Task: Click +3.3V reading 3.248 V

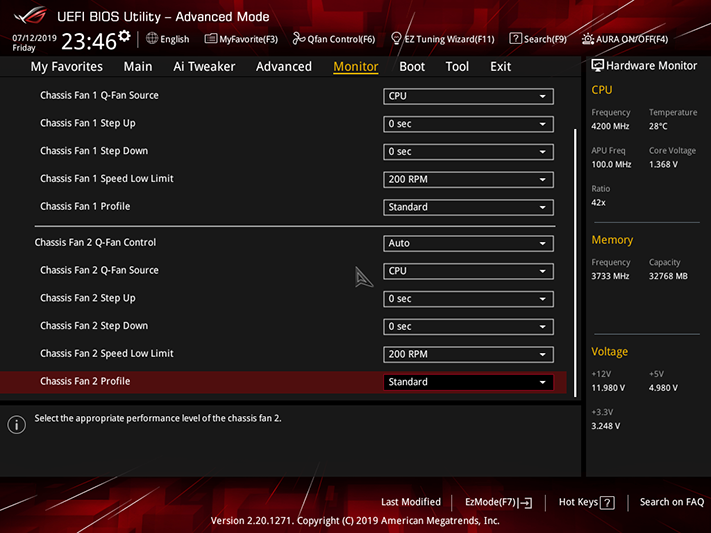Action: 606,426
